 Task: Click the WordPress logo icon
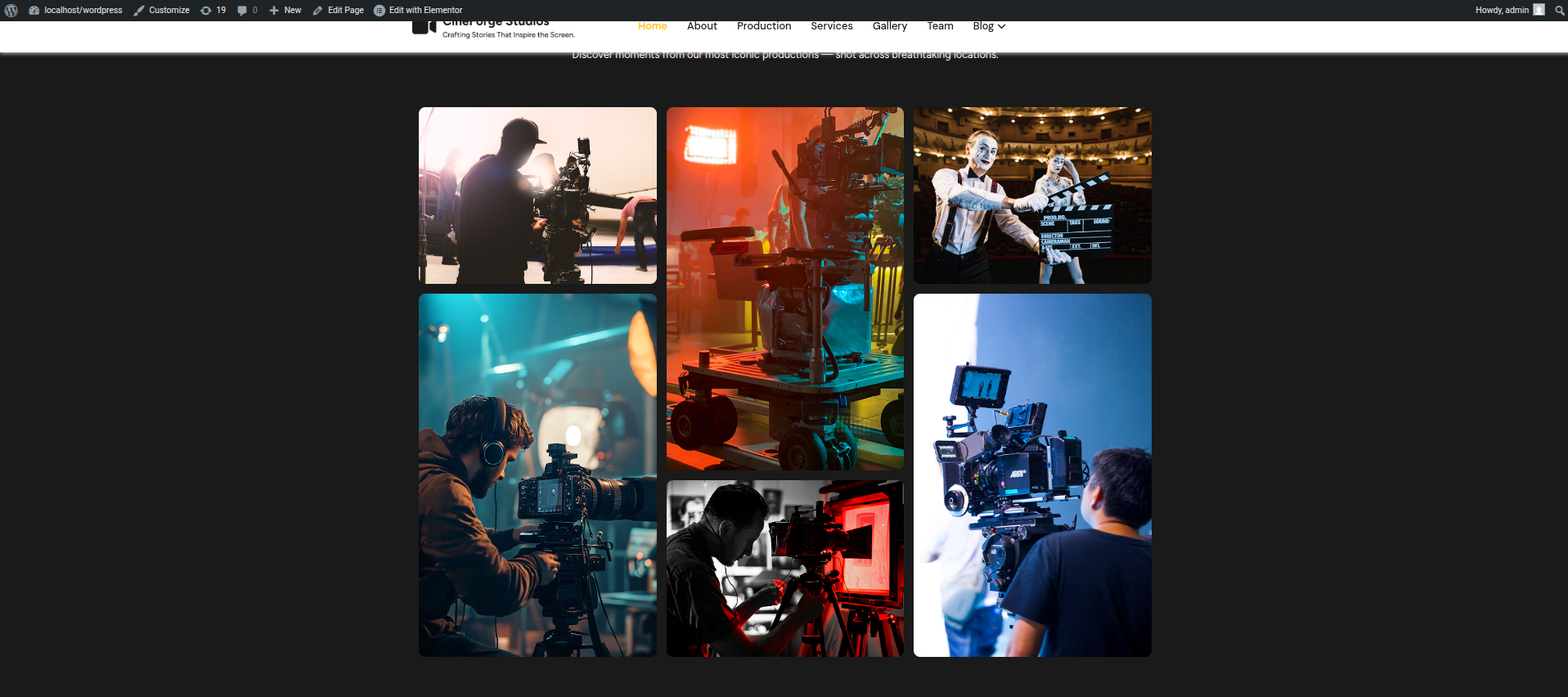pos(11,11)
